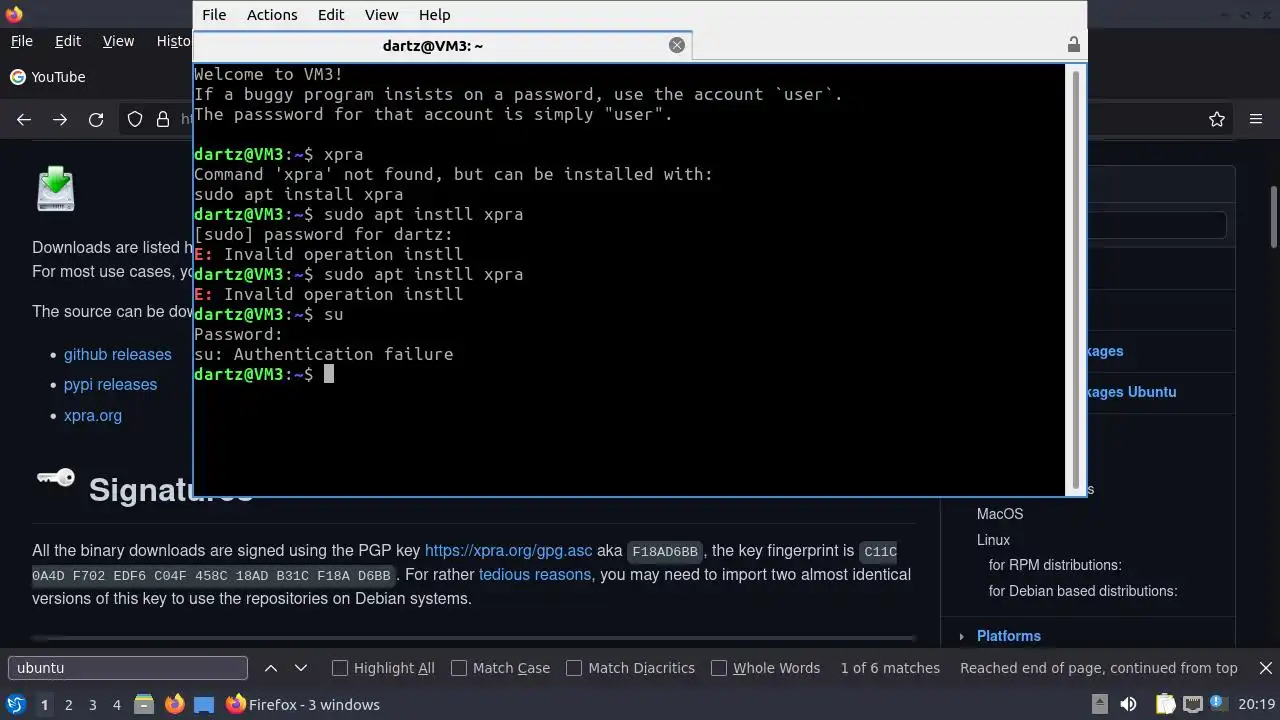Open the clipboard manager tray icon

(1167, 705)
